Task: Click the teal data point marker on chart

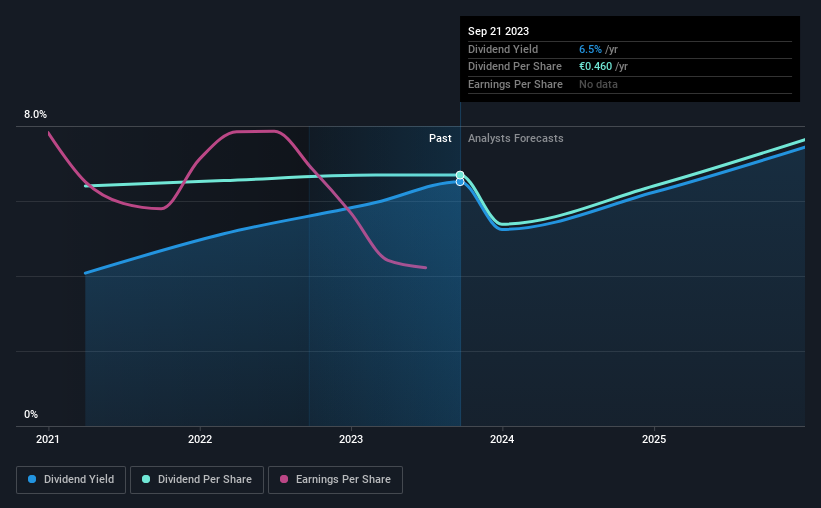Action: pyautogui.click(x=460, y=175)
